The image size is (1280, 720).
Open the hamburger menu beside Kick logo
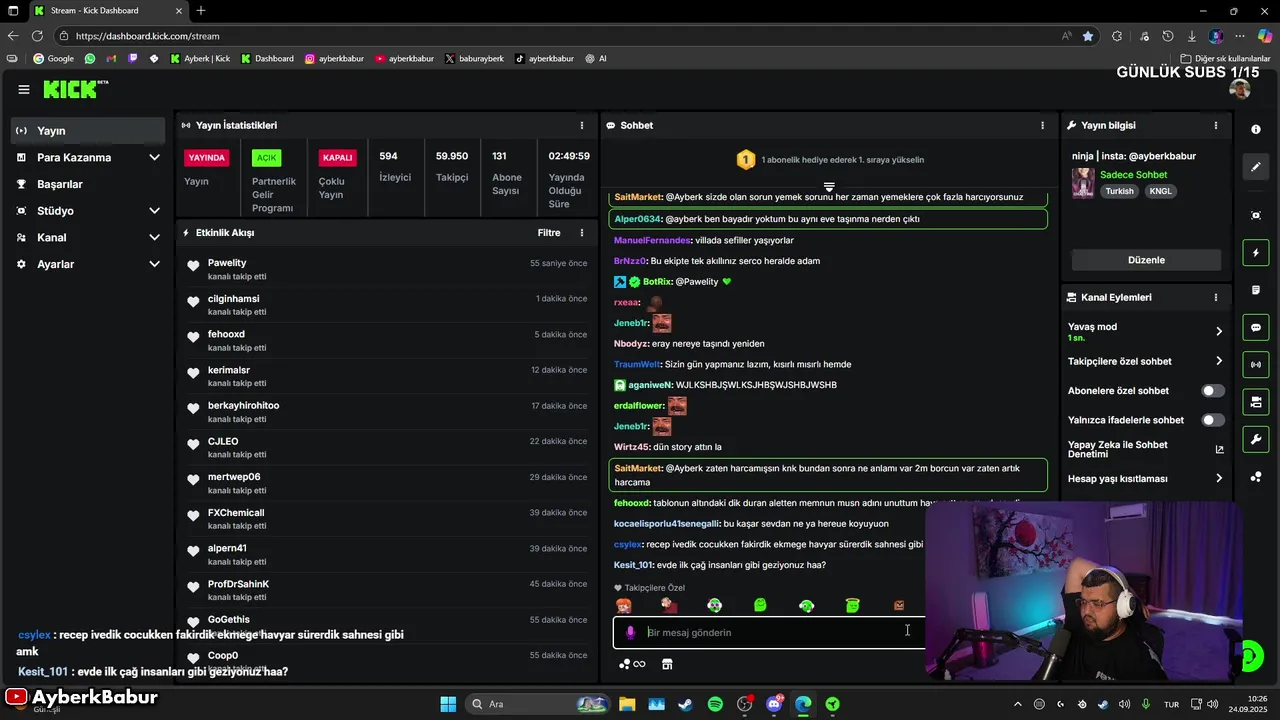pos(24,90)
